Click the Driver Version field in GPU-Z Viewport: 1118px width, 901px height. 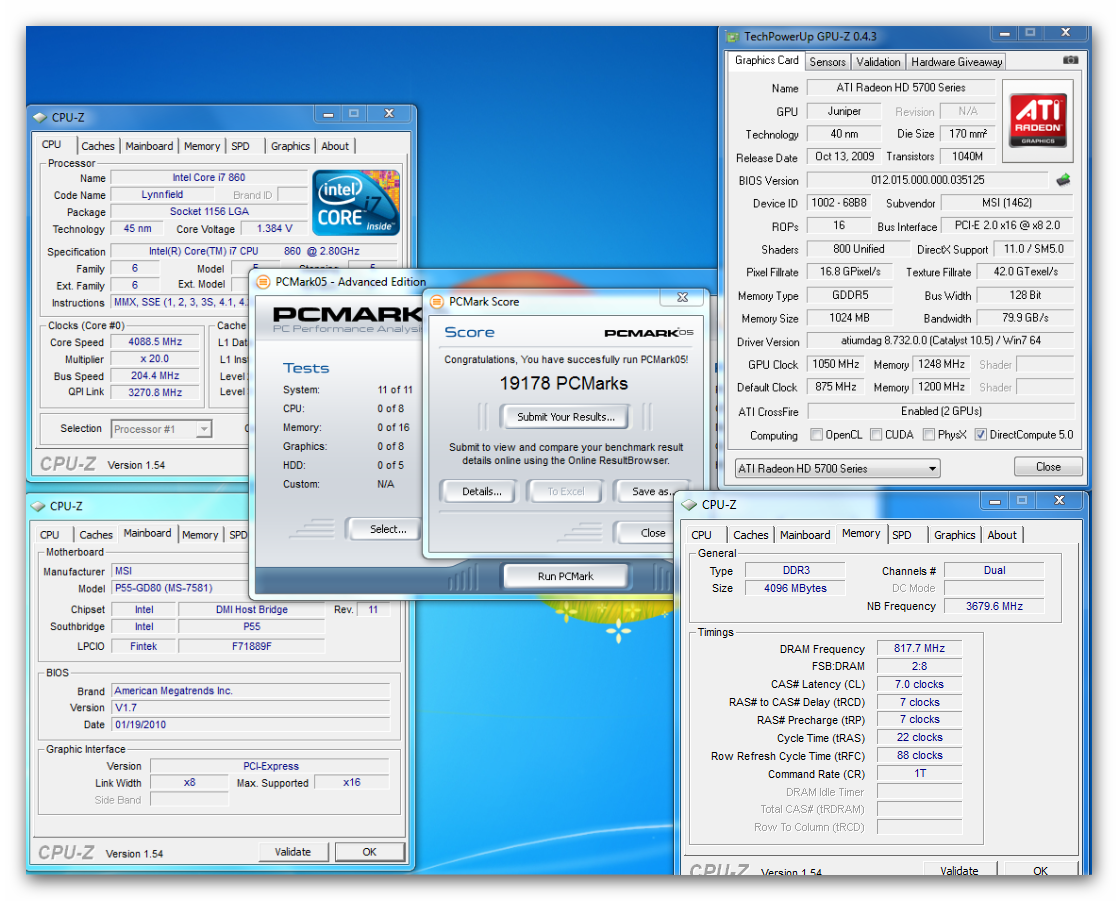[940, 341]
